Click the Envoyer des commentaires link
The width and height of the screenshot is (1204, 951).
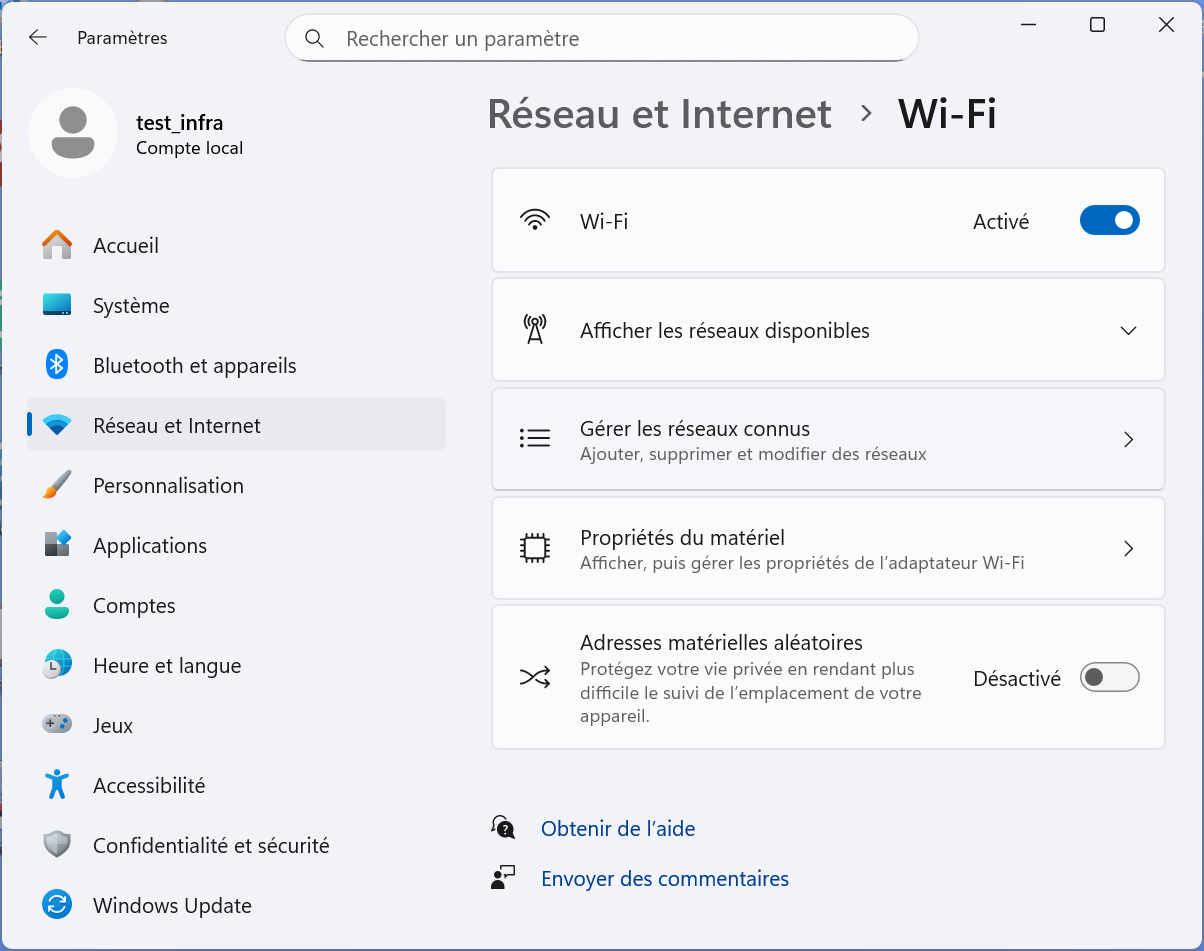pos(664,879)
